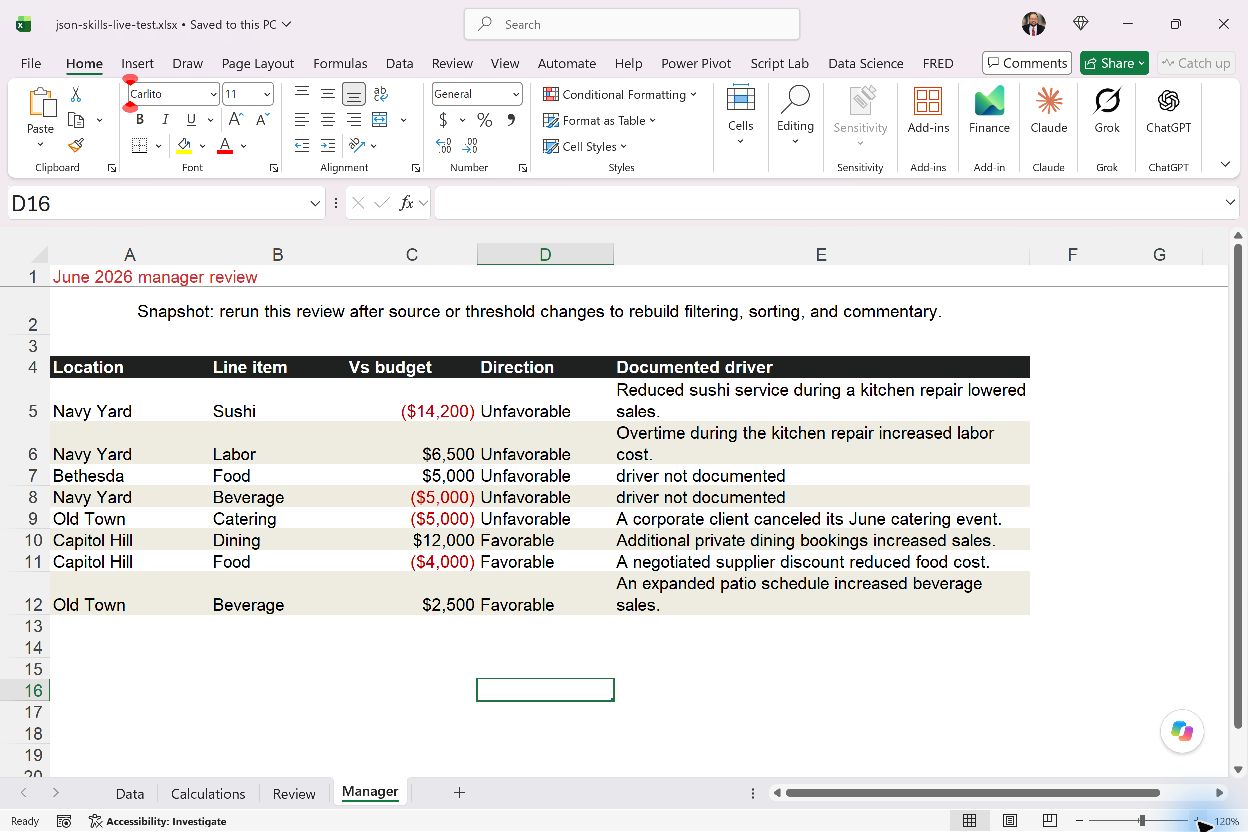The height and width of the screenshot is (832, 1248).
Task: Add a new sheet with plus button
Action: [459, 792]
